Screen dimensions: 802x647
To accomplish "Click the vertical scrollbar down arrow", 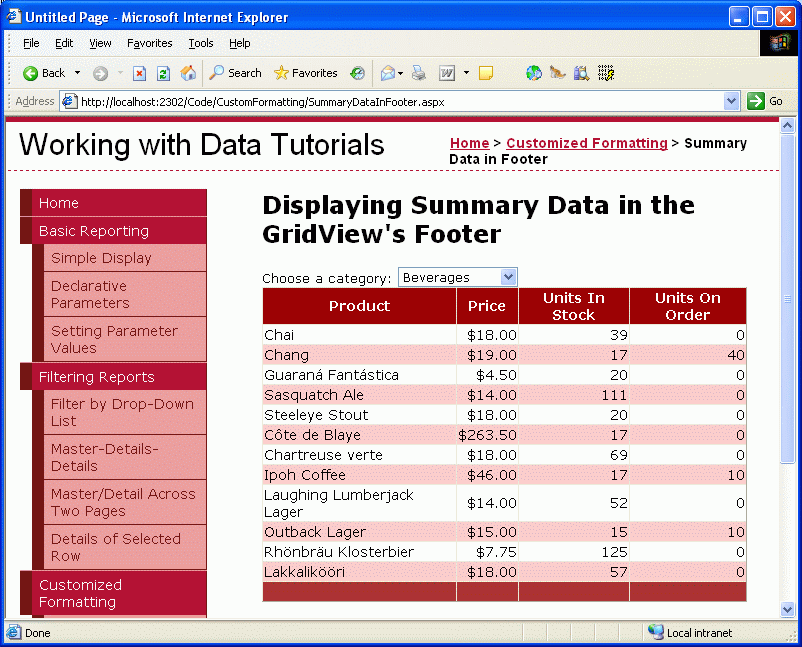I will [x=787, y=609].
